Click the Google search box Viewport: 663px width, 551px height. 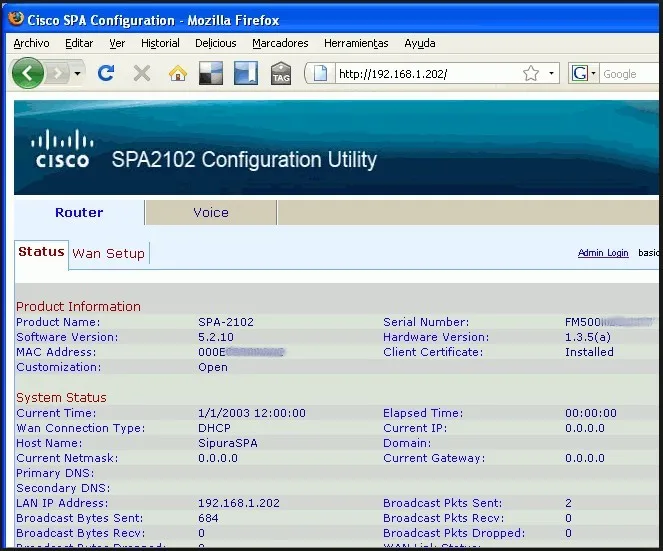tap(630, 74)
